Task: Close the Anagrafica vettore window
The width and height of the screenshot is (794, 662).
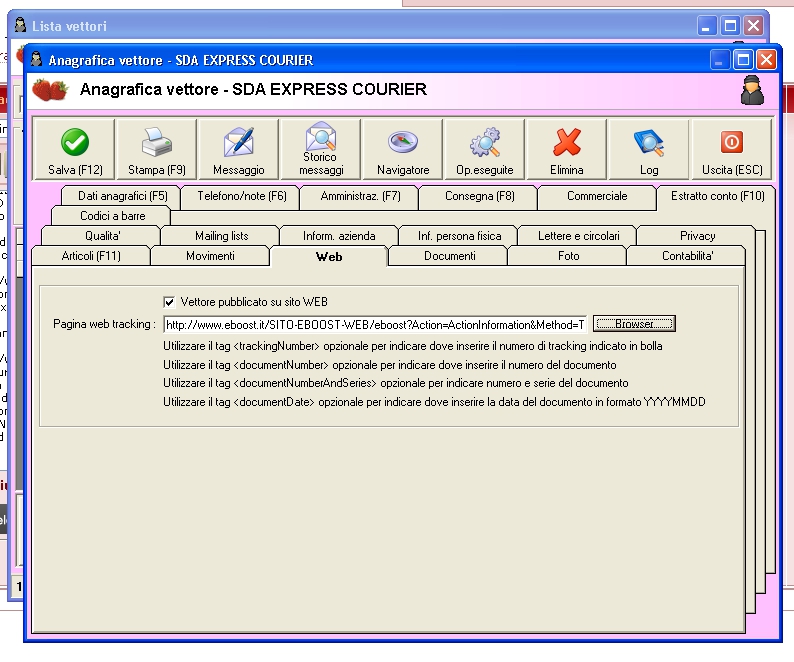Action: 766,60
